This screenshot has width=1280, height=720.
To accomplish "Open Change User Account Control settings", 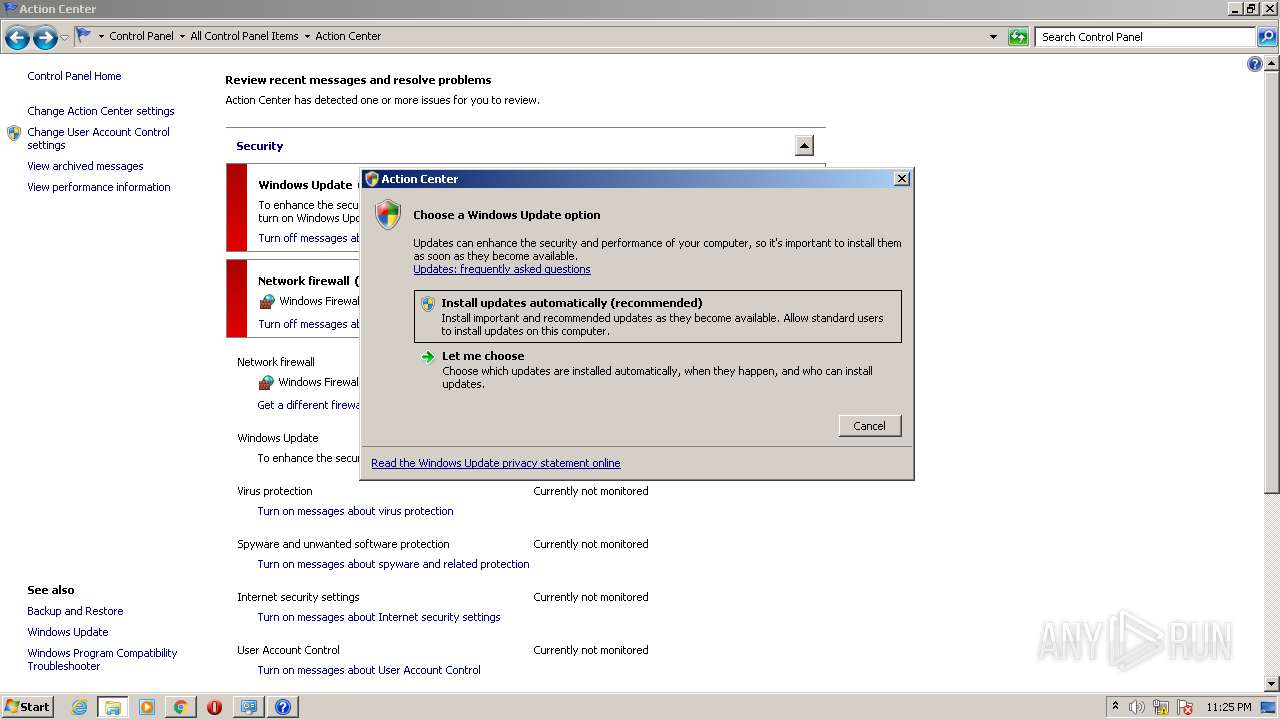I will pyautogui.click(x=98, y=138).
